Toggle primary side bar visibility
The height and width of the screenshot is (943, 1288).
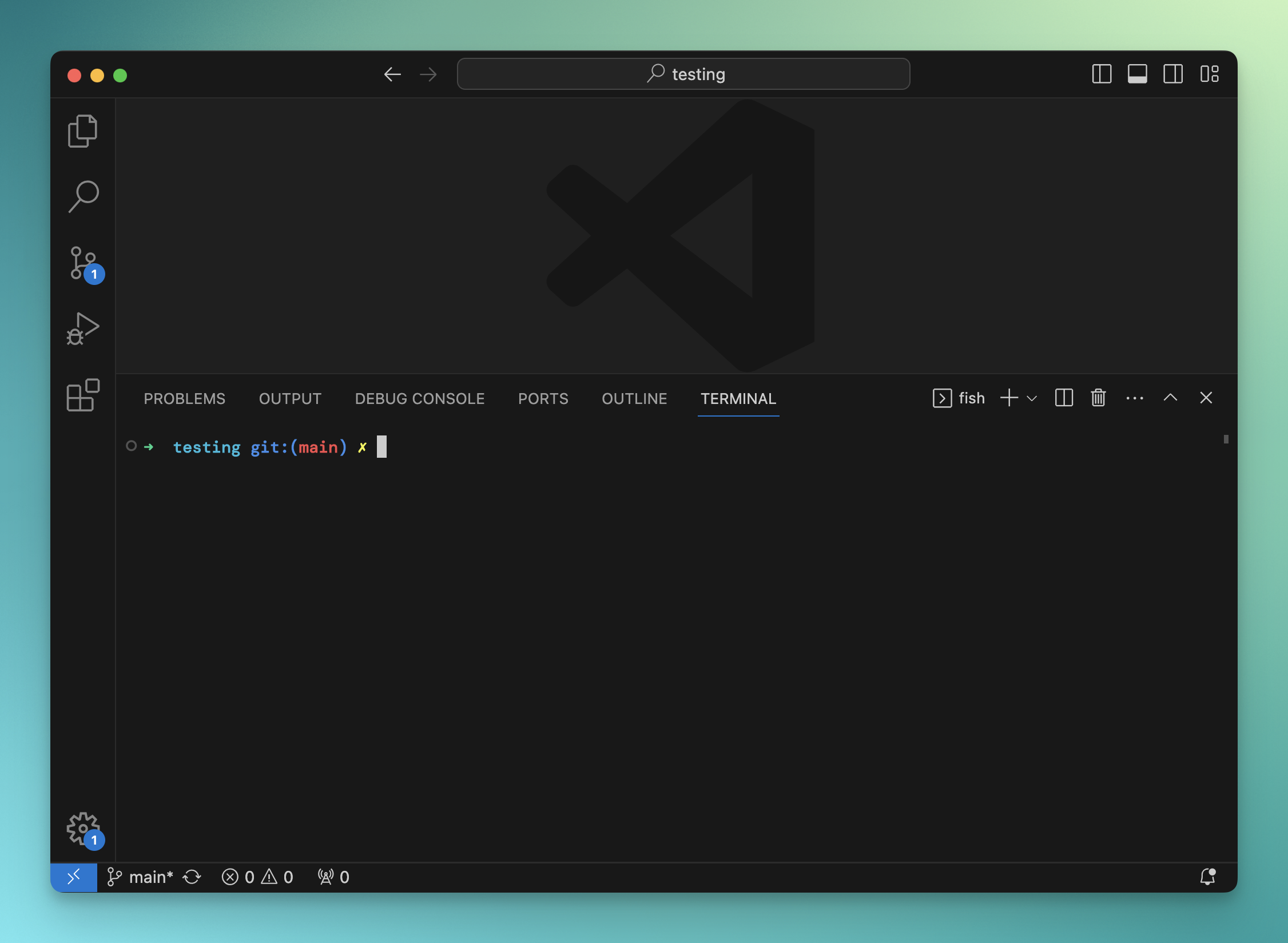[1102, 74]
